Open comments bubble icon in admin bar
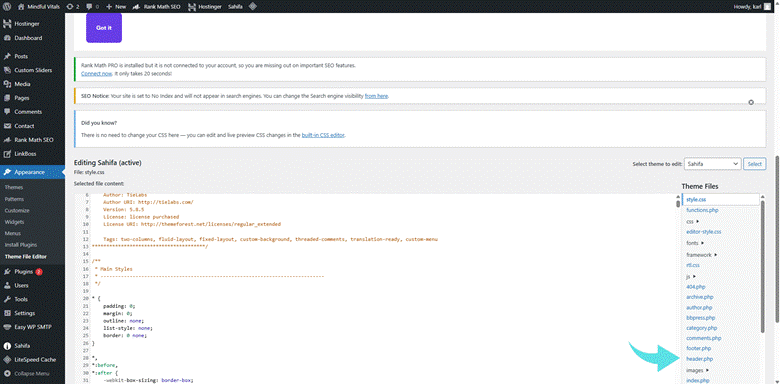Screen dimensions: 780x384 (88, 7)
